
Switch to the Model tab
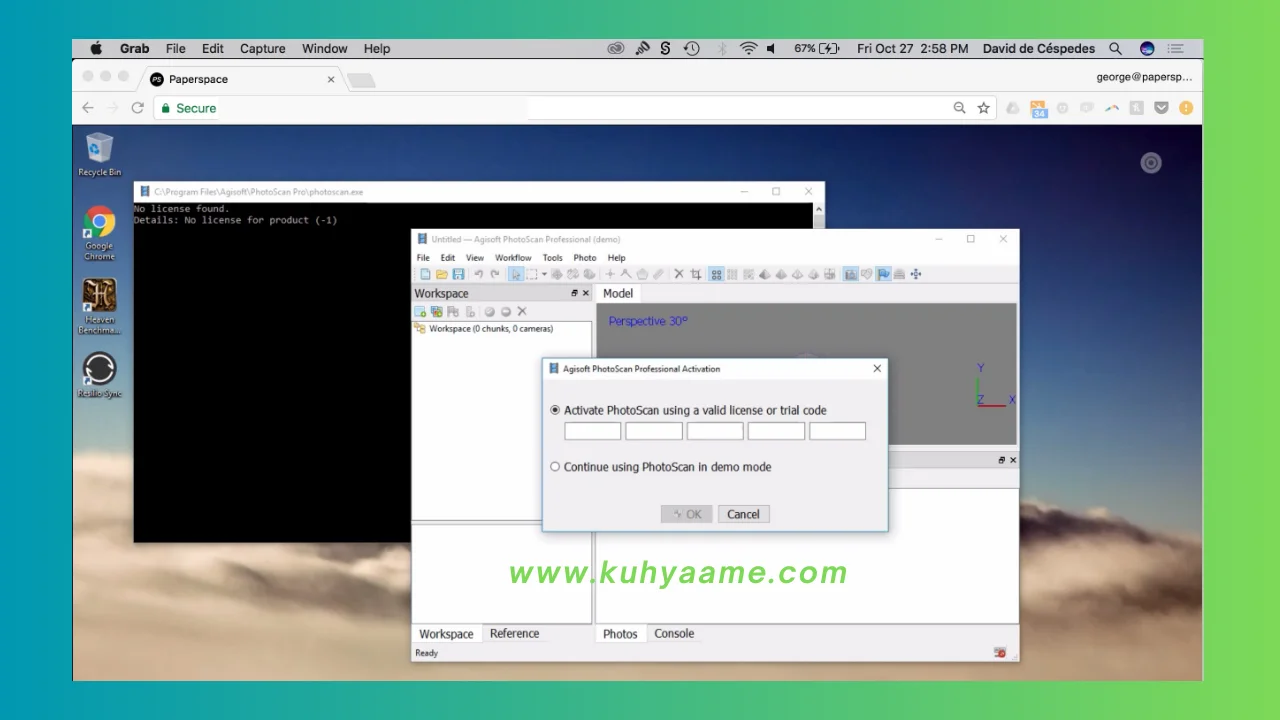pyautogui.click(x=618, y=293)
